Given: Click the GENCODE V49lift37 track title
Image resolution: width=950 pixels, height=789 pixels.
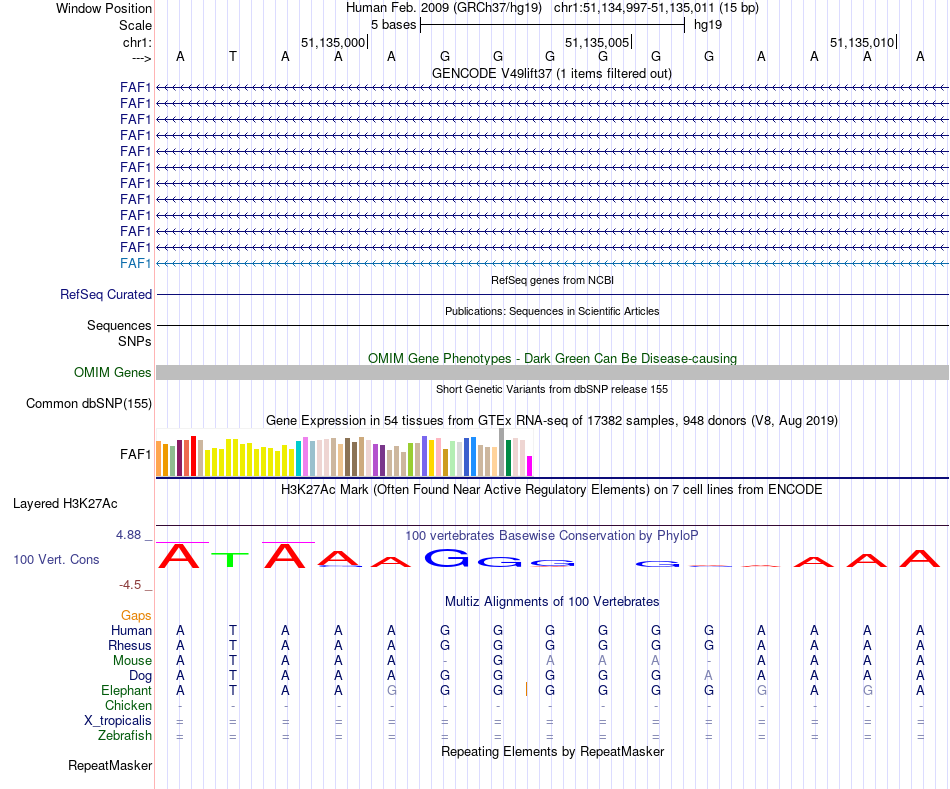Looking at the screenshot, I should pos(552,73).
